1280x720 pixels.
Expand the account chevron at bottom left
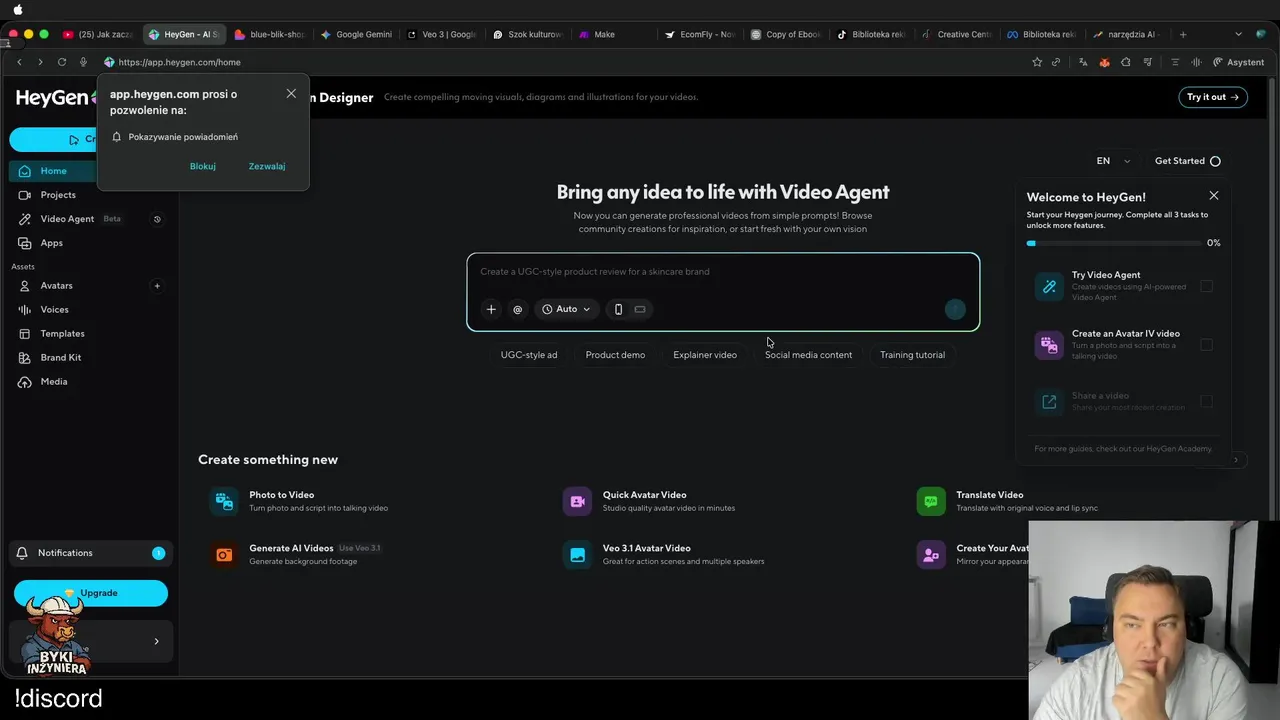point(156,642)
